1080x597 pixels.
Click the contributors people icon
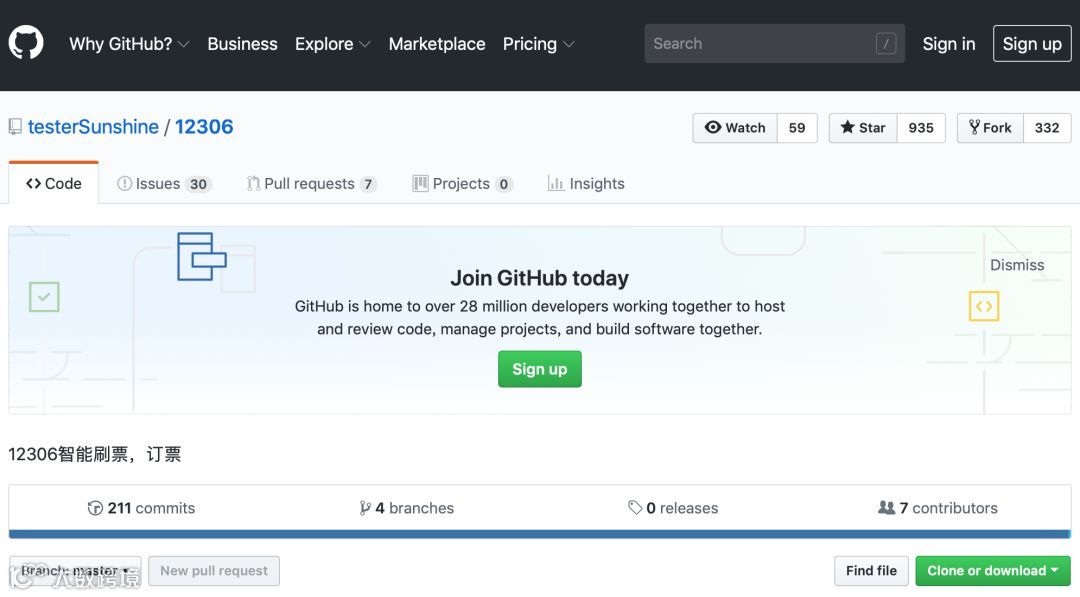[x=886, y=508]
